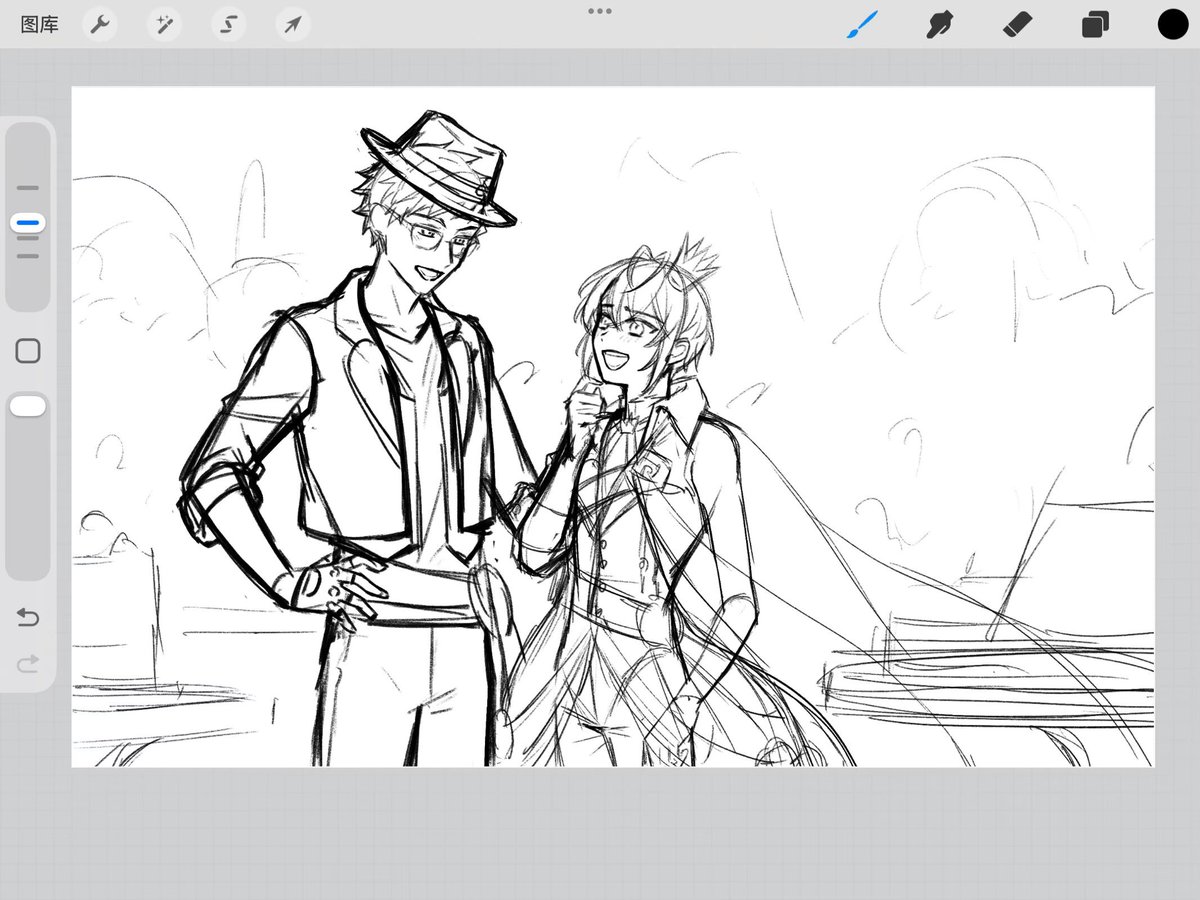Open the black active color swatch

(x=1173, y=24)
